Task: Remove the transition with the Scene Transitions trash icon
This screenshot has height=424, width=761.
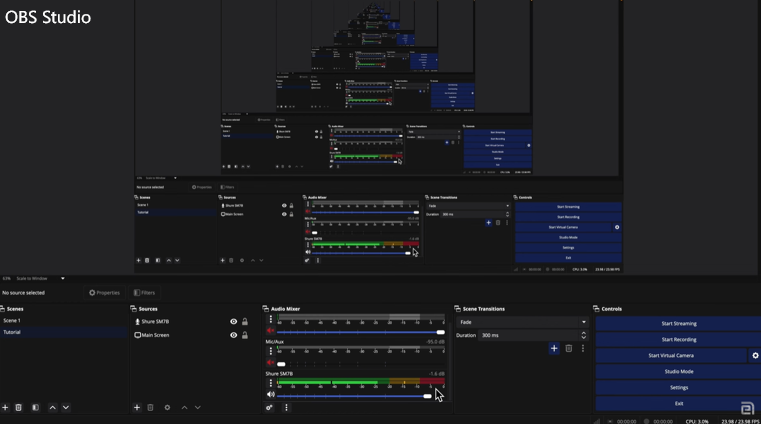Action: point(569,348)
